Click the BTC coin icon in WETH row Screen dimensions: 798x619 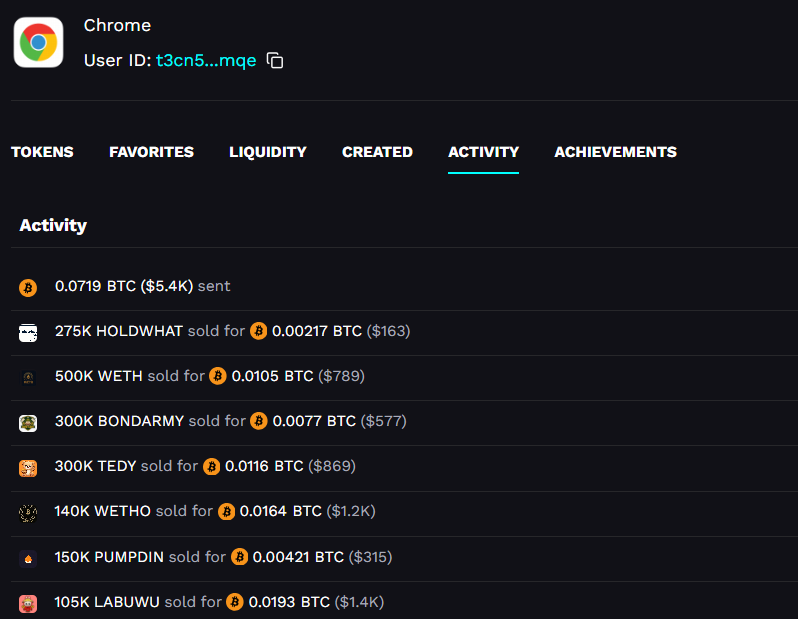(x=218, y=376)
